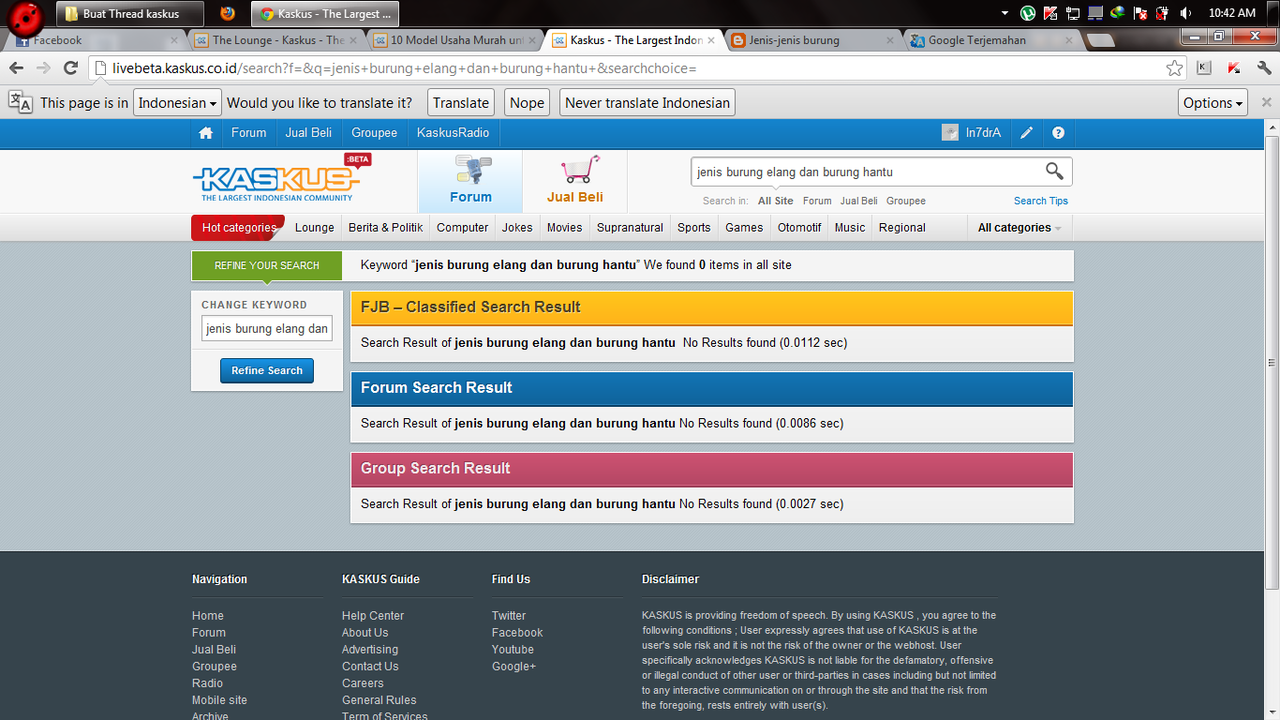This screenshot has width=1280, height=720.
Task: Open Otomotif category
Action: click(800, 228)
